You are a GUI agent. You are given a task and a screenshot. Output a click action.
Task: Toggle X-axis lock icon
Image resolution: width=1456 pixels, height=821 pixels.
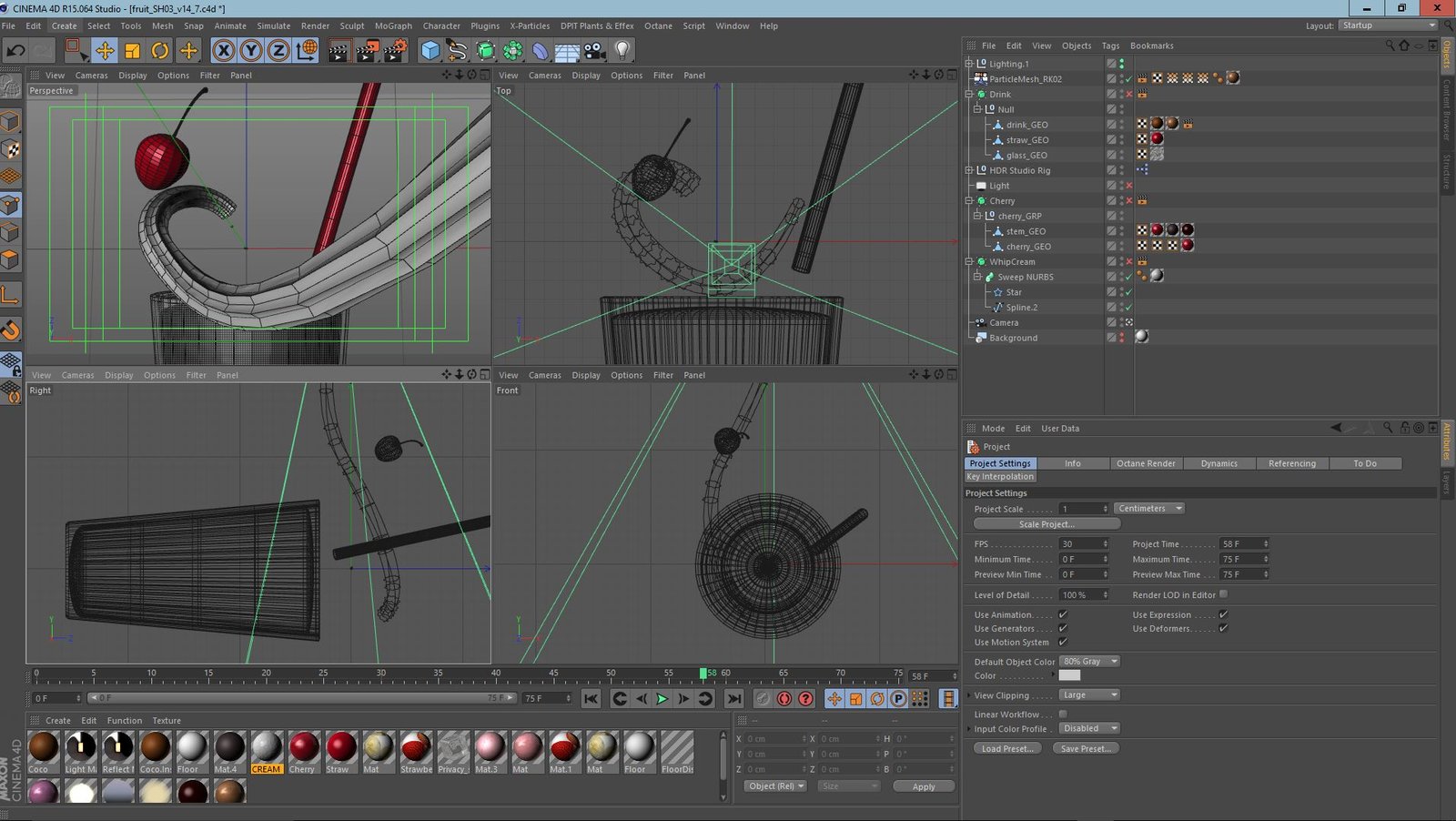point(223,50)
